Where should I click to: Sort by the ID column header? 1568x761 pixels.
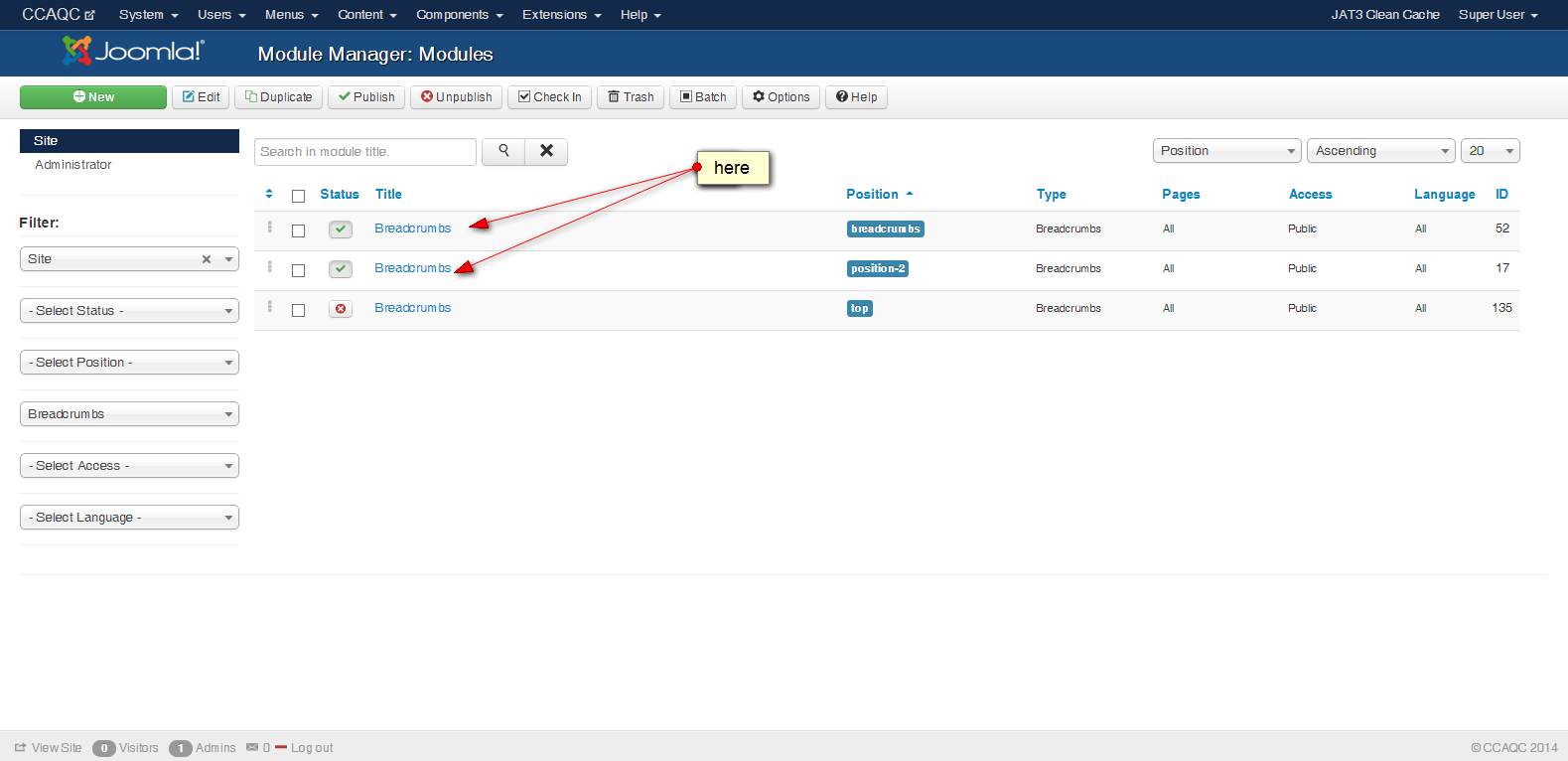[1502, 195]
